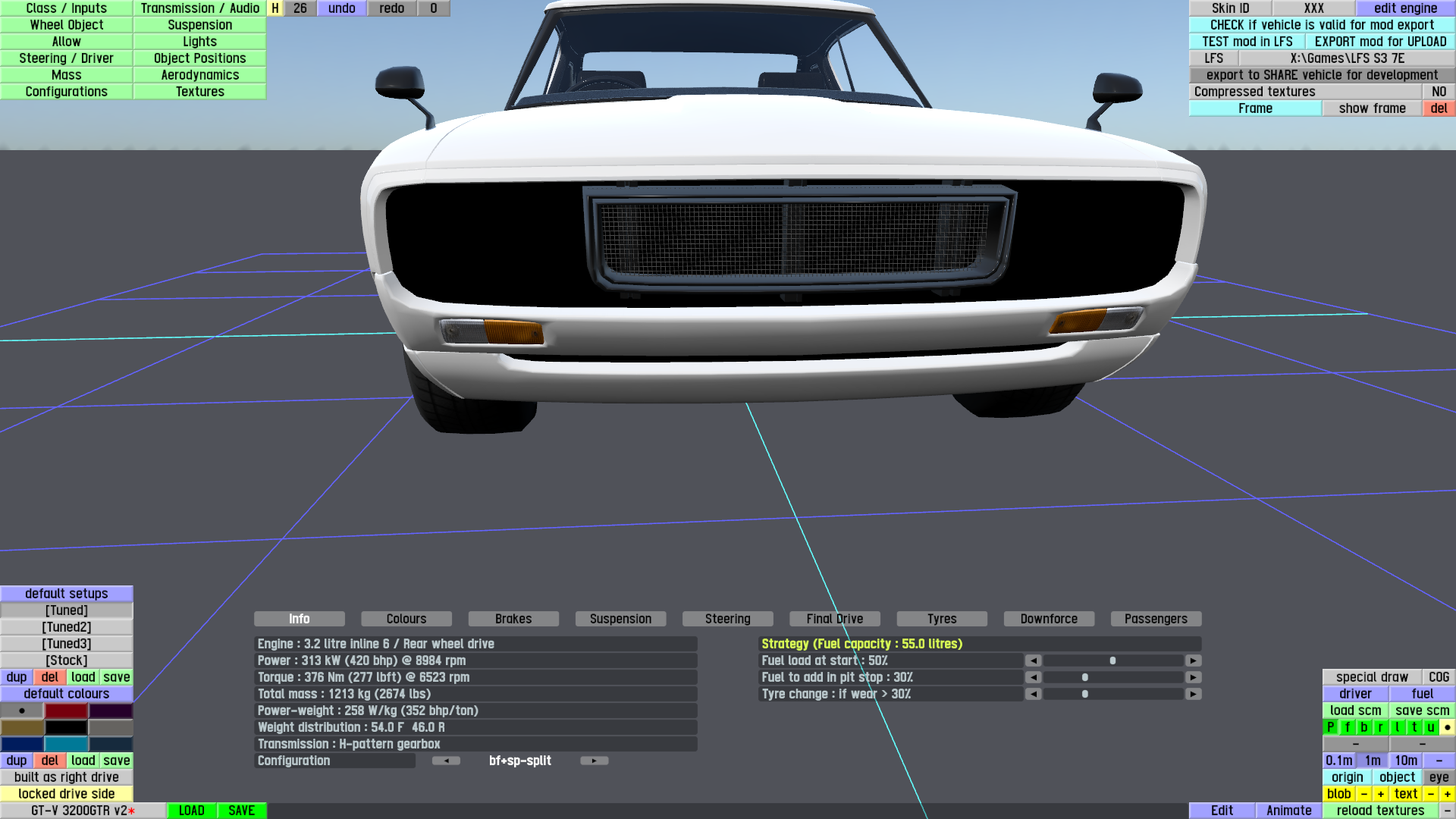Select the [Stock] default setup
This screenshot has width=1456, height=819.
coord(67,661)
